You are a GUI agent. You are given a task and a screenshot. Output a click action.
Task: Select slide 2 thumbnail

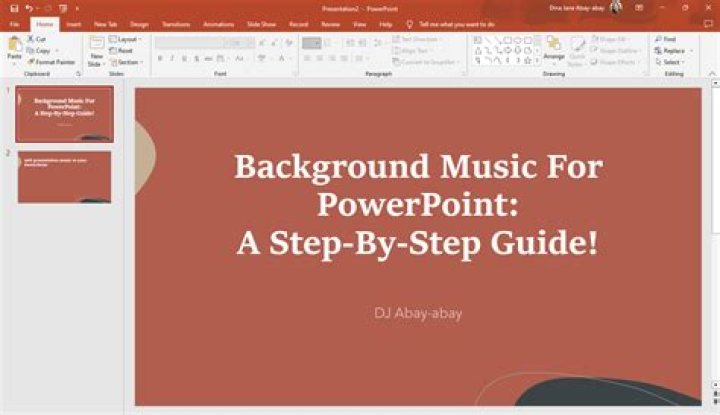[x=64, y=177]
